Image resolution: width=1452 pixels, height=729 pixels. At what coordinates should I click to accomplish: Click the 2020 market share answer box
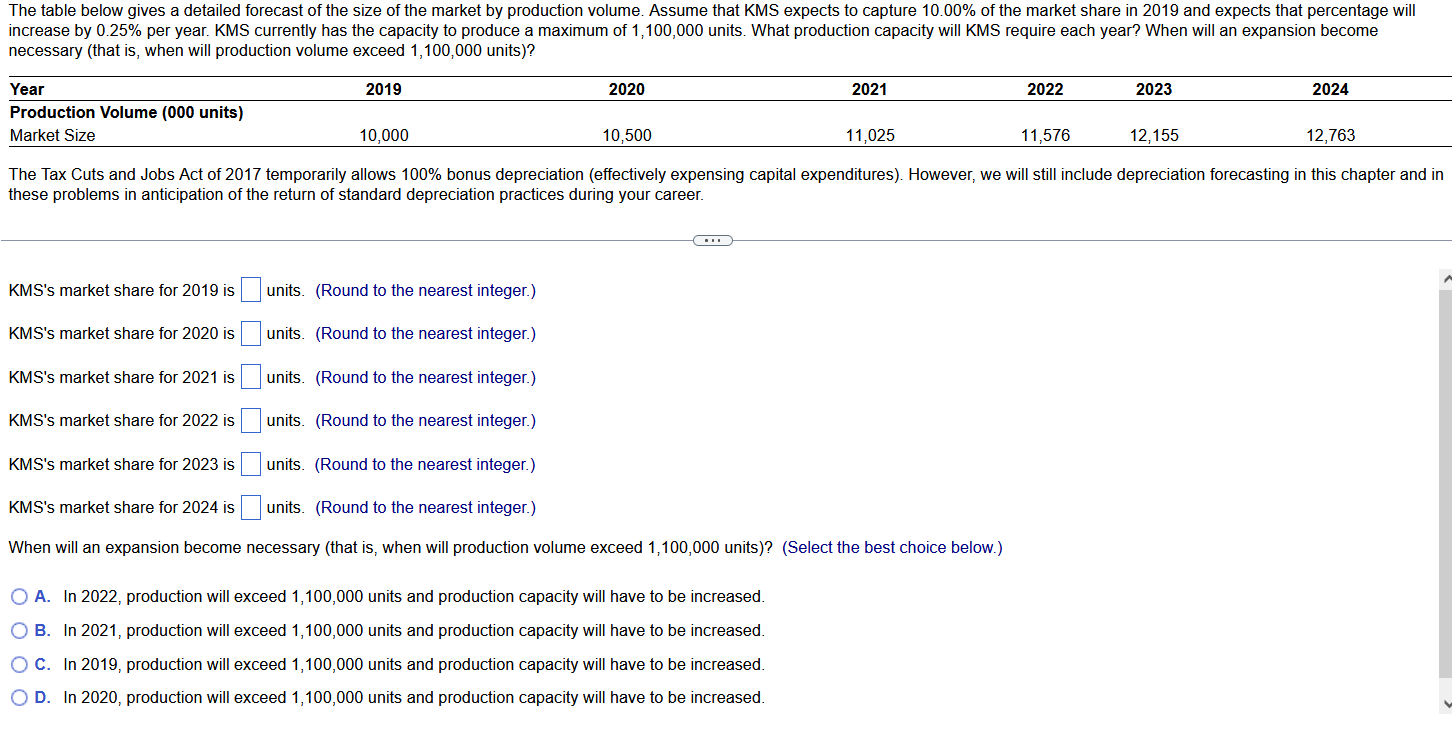pos(251,333)
